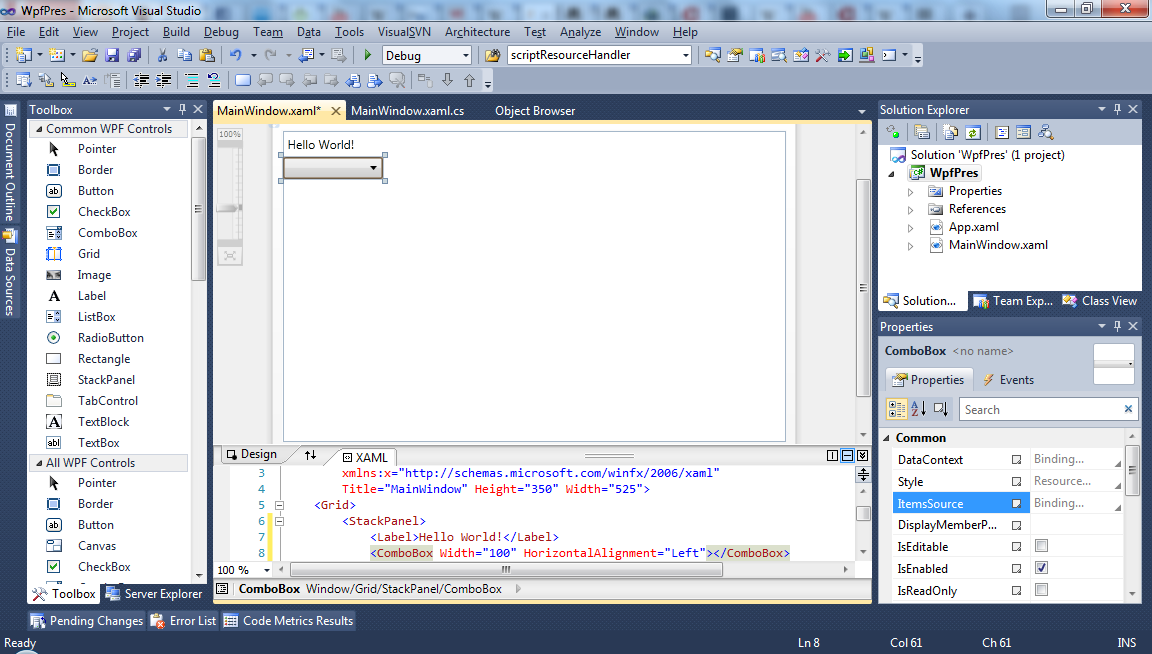Screen dimensions: 1152x654
Task: Collapse All WPF Controls group
Action: coord(39,463)
